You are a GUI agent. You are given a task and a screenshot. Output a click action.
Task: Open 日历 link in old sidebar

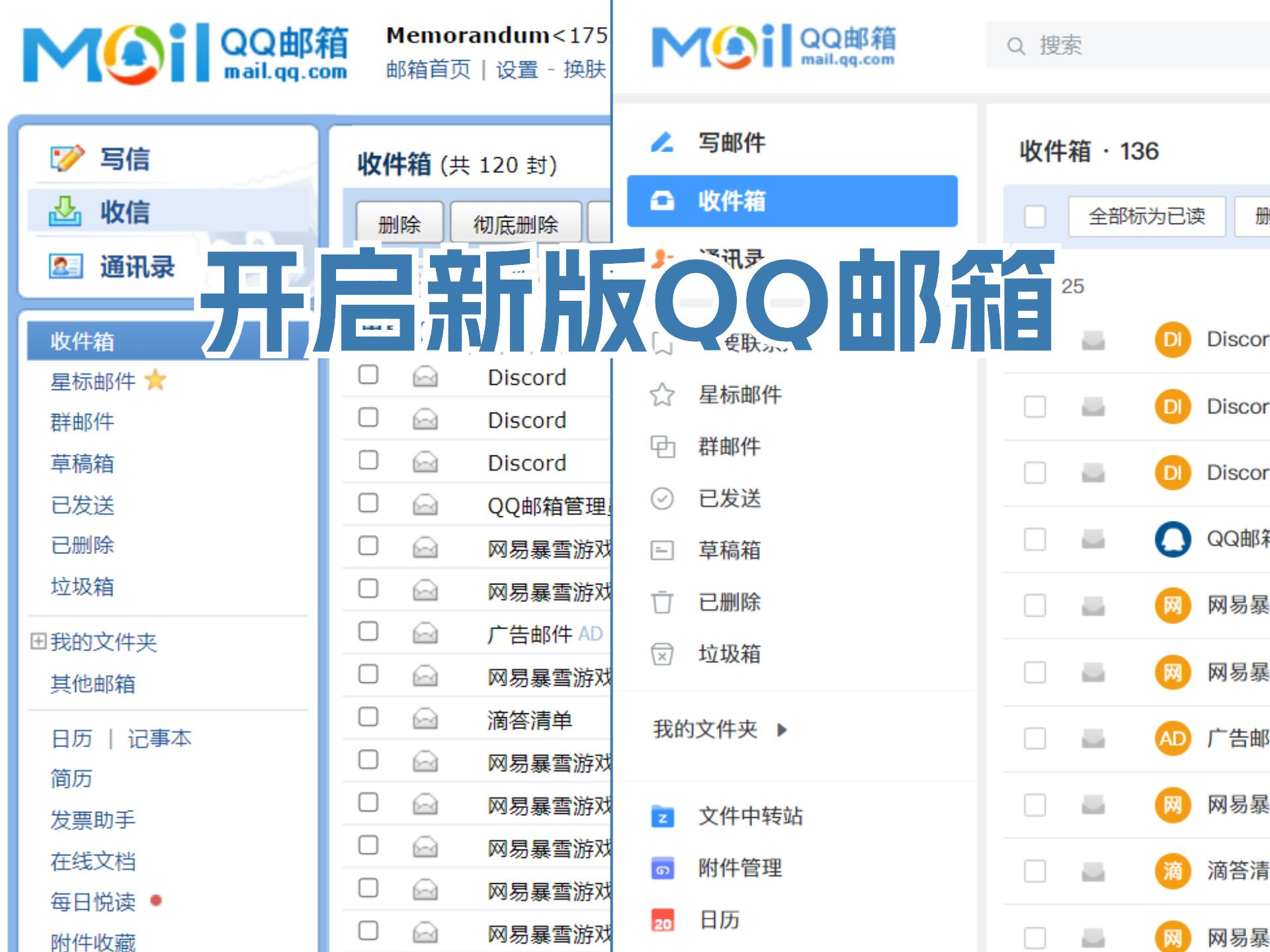71,738
